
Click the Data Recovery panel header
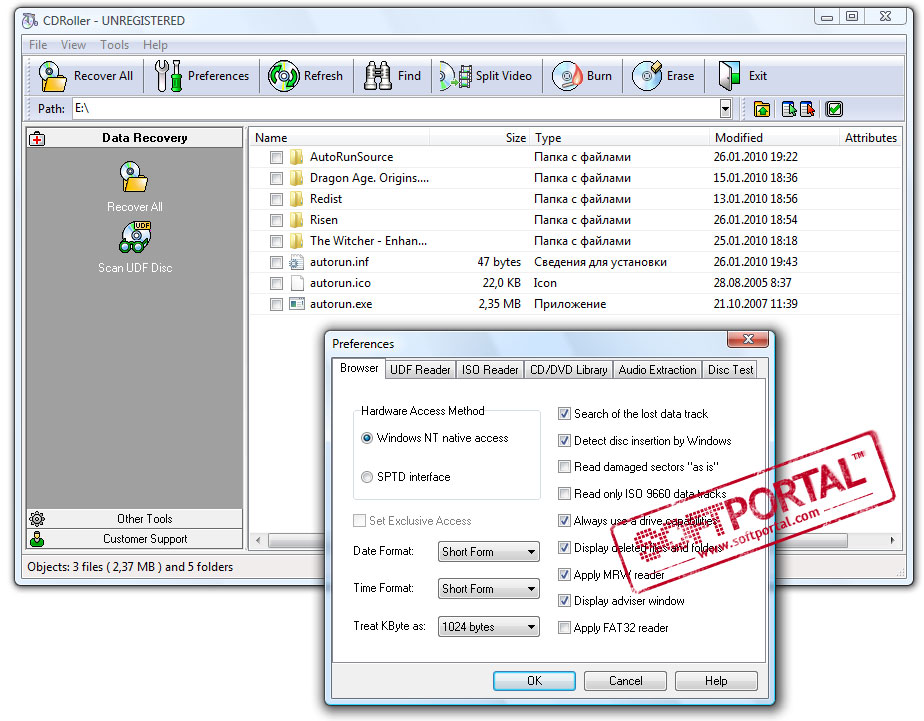134,138
